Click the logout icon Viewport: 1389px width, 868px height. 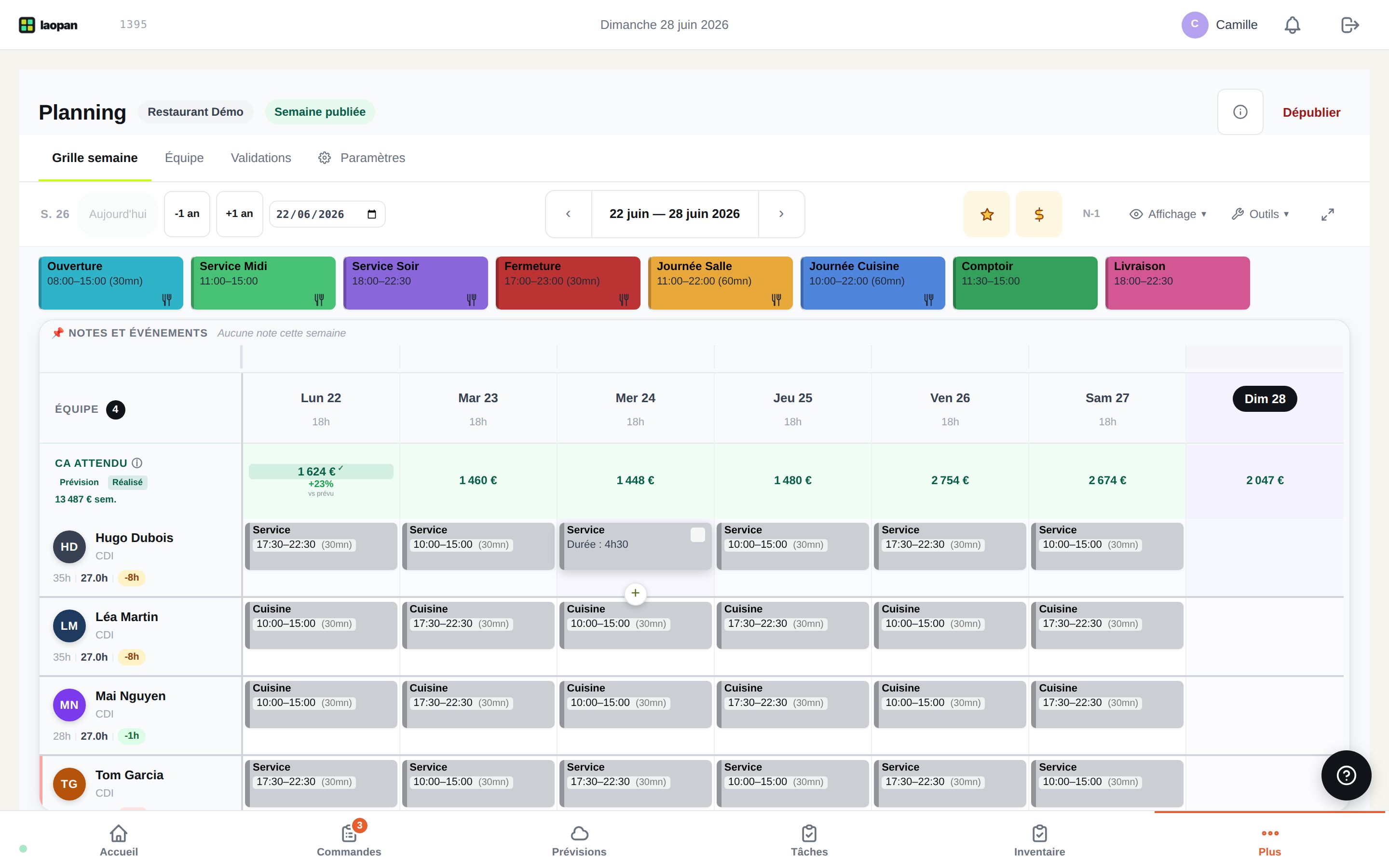point(1349,25)
